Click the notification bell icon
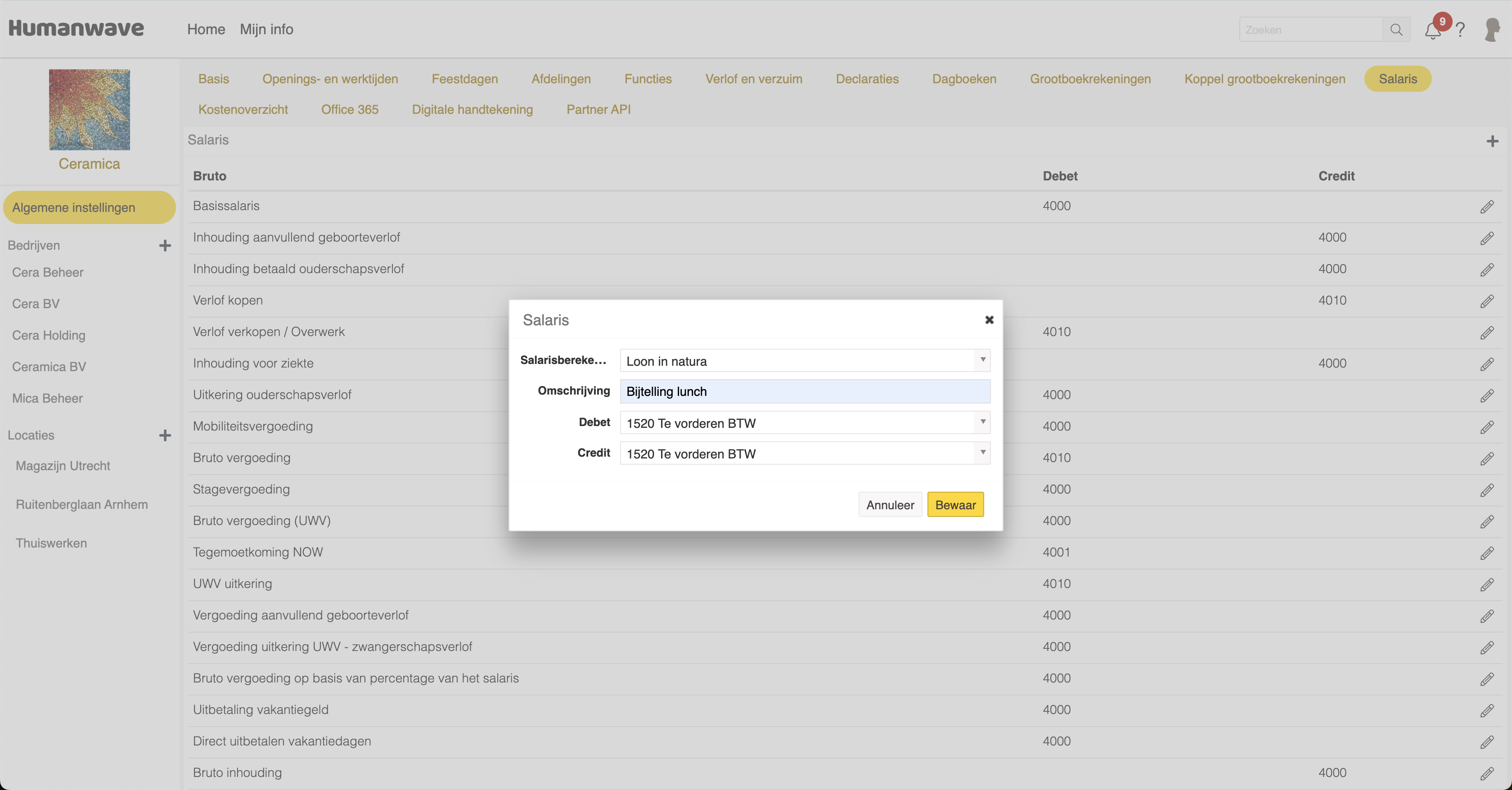The width and height of the screenshot is (1512, 790). point(1432,31)
